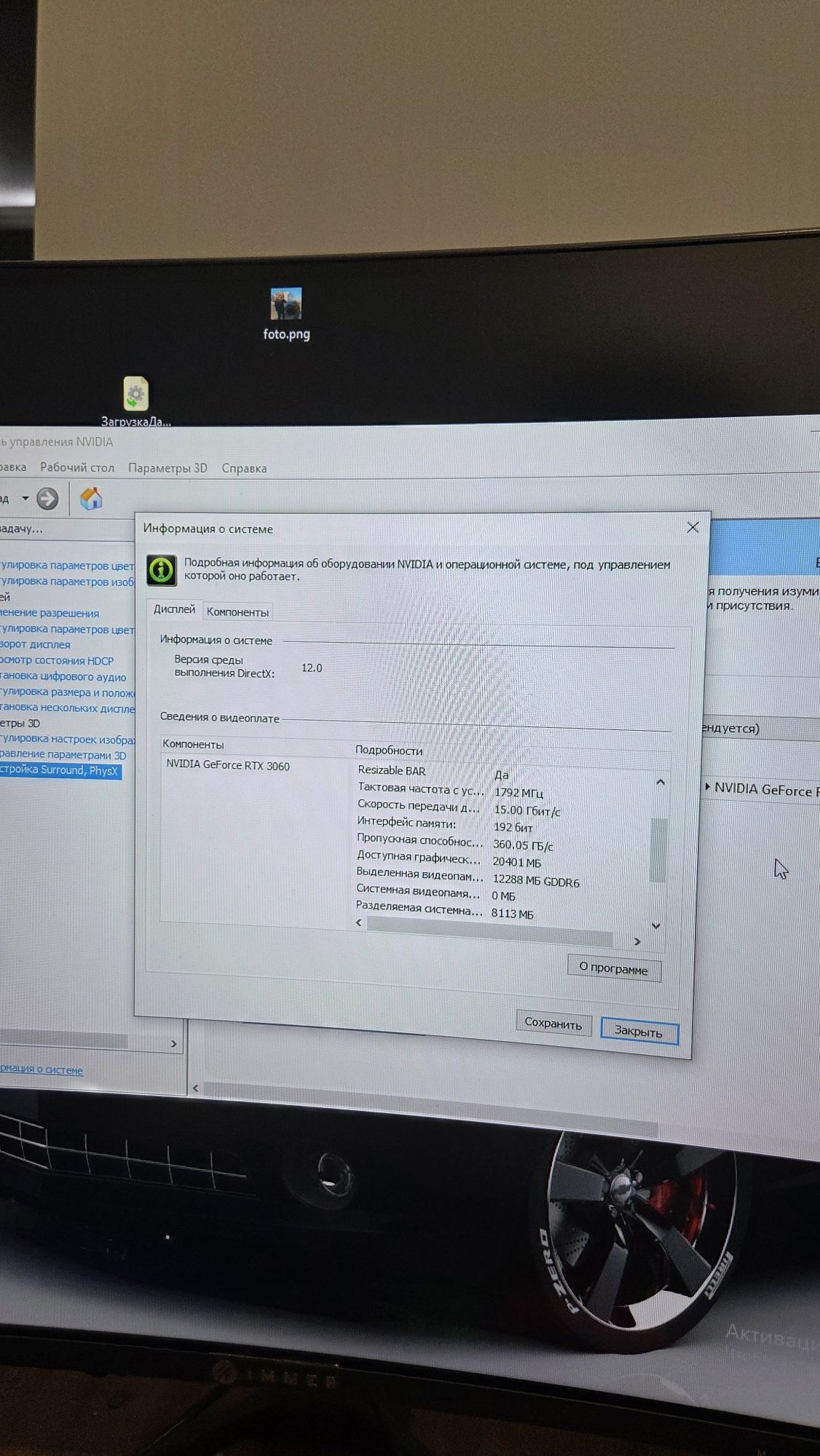Open the Справка menu

coord(244,468)
